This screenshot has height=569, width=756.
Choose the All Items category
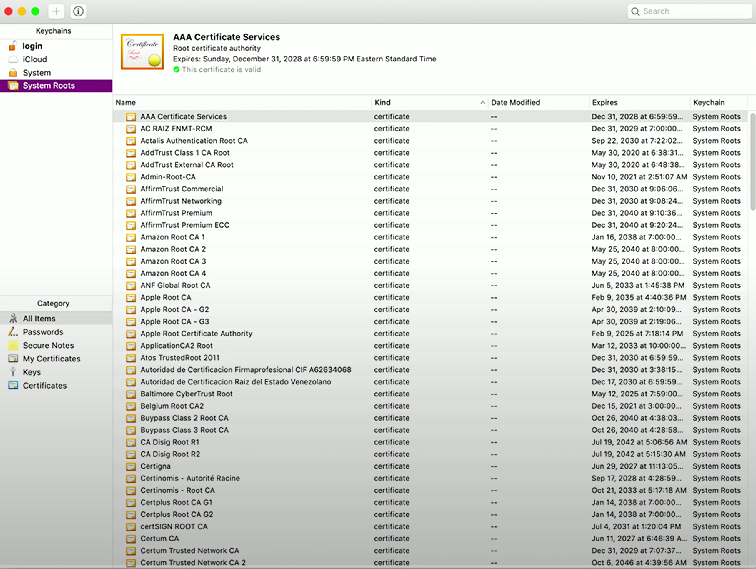click(x=56, y=319)
